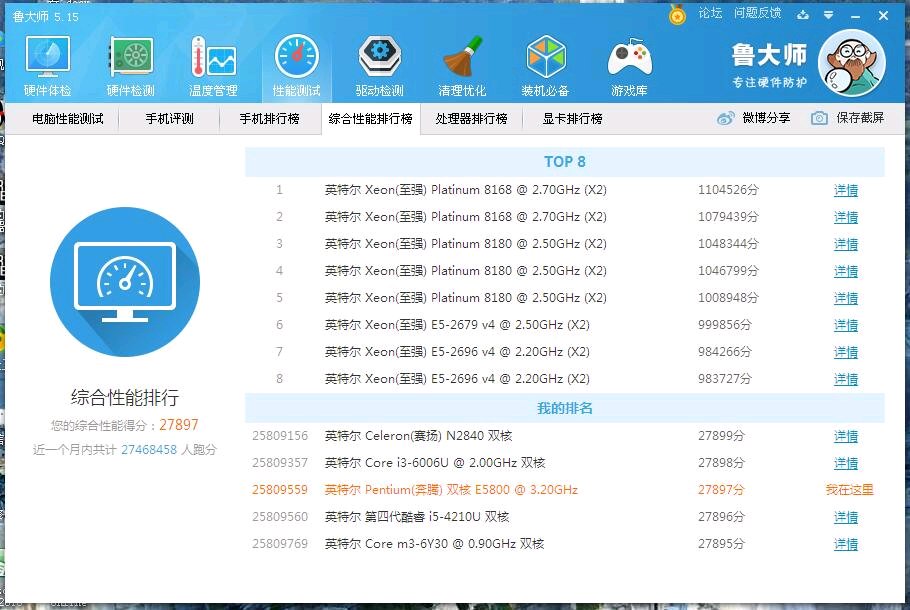
Task: Click the camera icon for 保存截屏
Action: pos(819,118)
